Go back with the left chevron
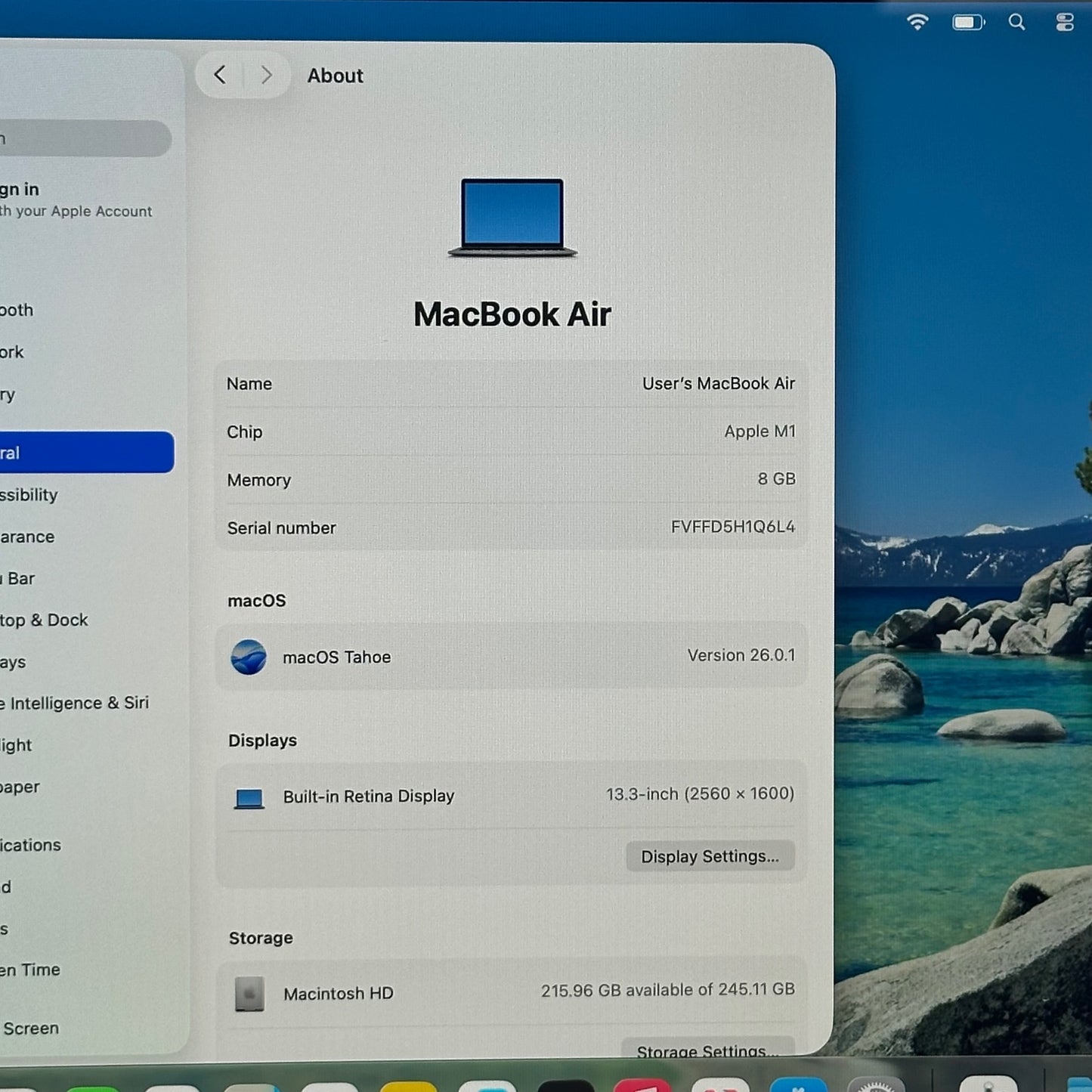Viewport: 1092px width, 1092px height. coord(220,75)
